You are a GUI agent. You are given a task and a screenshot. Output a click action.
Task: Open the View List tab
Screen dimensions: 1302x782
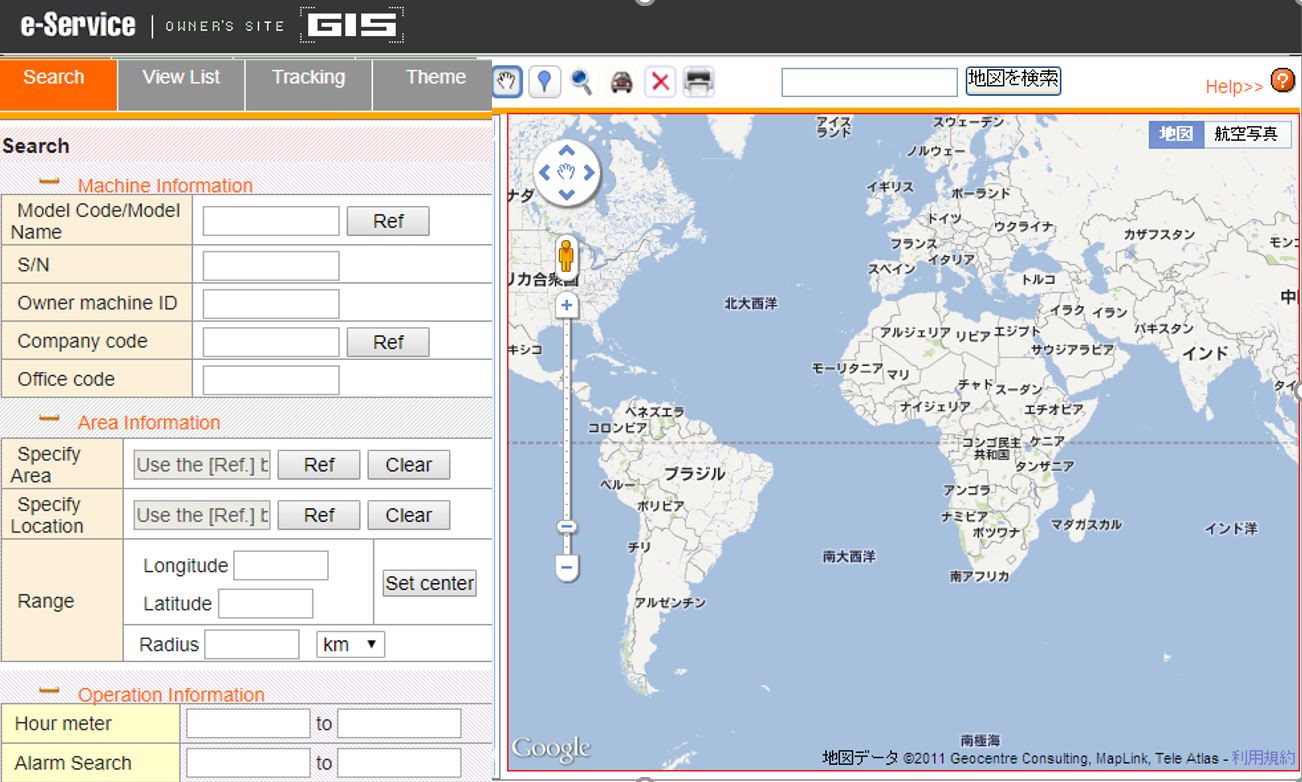tap(180, 76)
